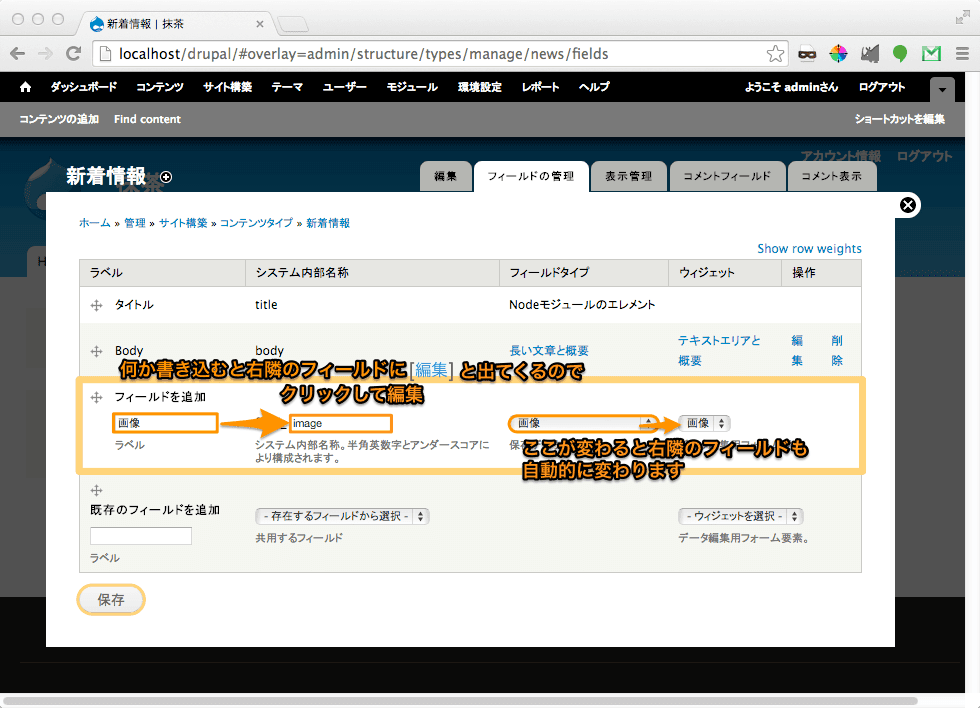Open the field type dropdown showing 画像

click(582, 423)
